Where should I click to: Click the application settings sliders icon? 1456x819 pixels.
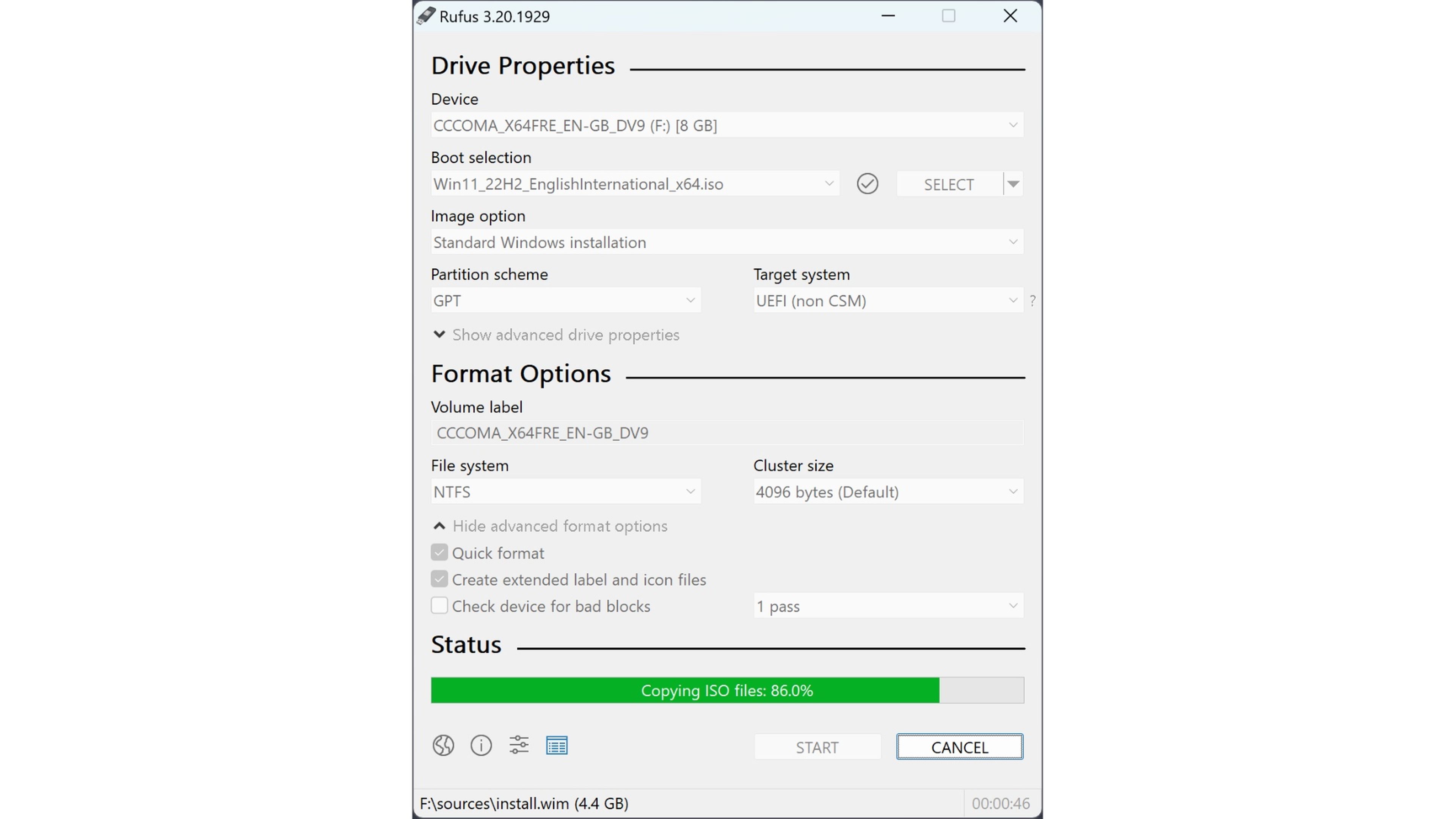(519, 745)
